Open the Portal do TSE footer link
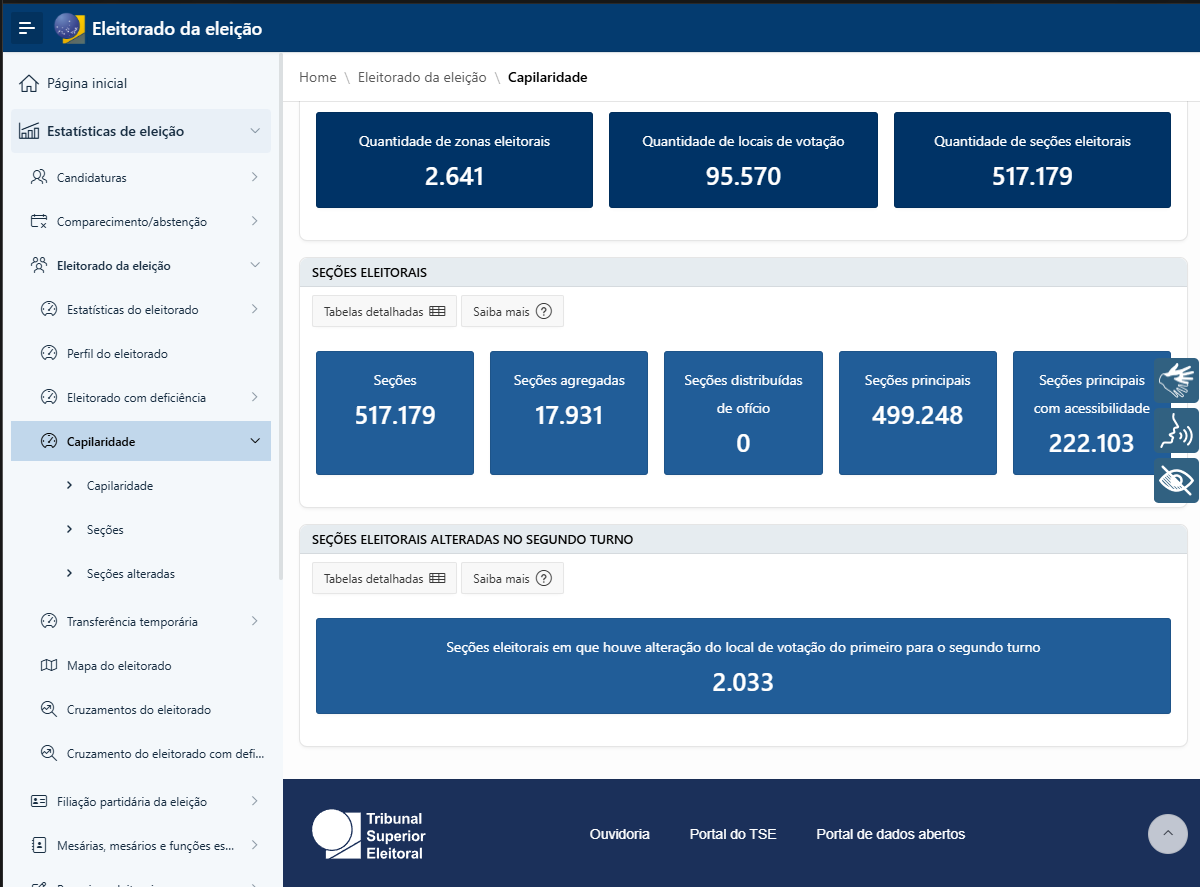 click(x=733, y=834)
